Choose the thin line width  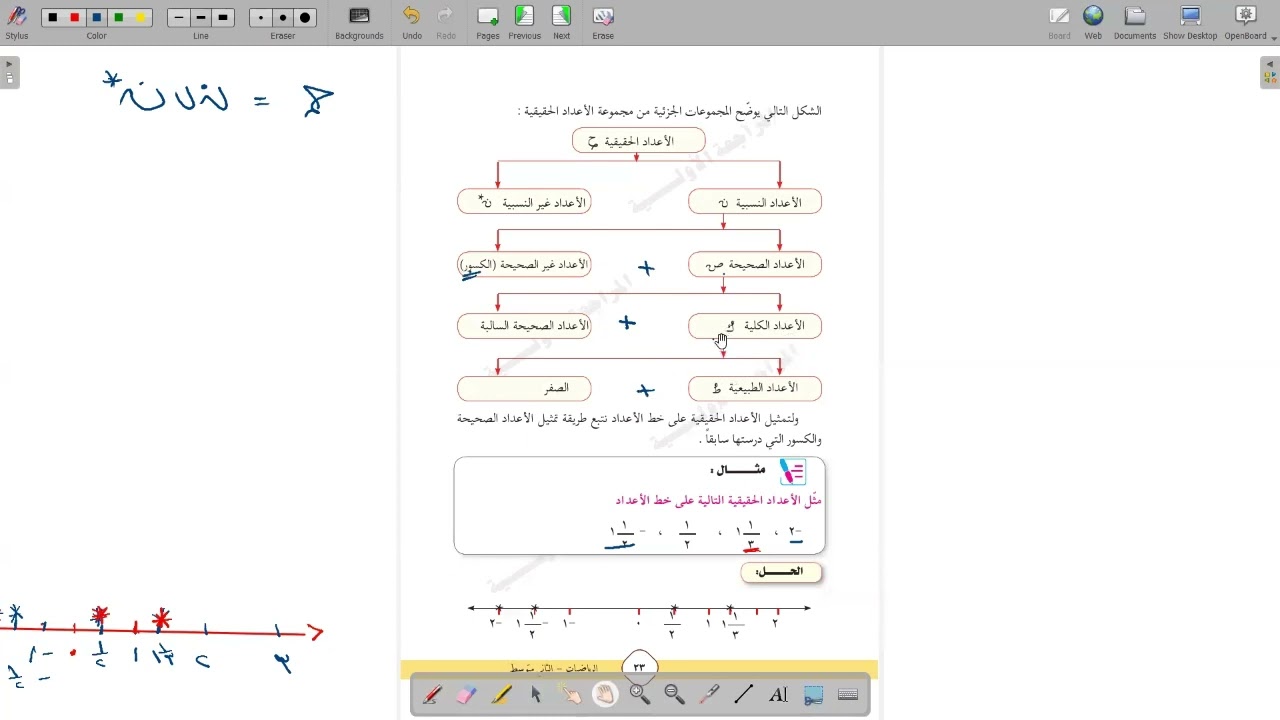[x=179, y=17]
